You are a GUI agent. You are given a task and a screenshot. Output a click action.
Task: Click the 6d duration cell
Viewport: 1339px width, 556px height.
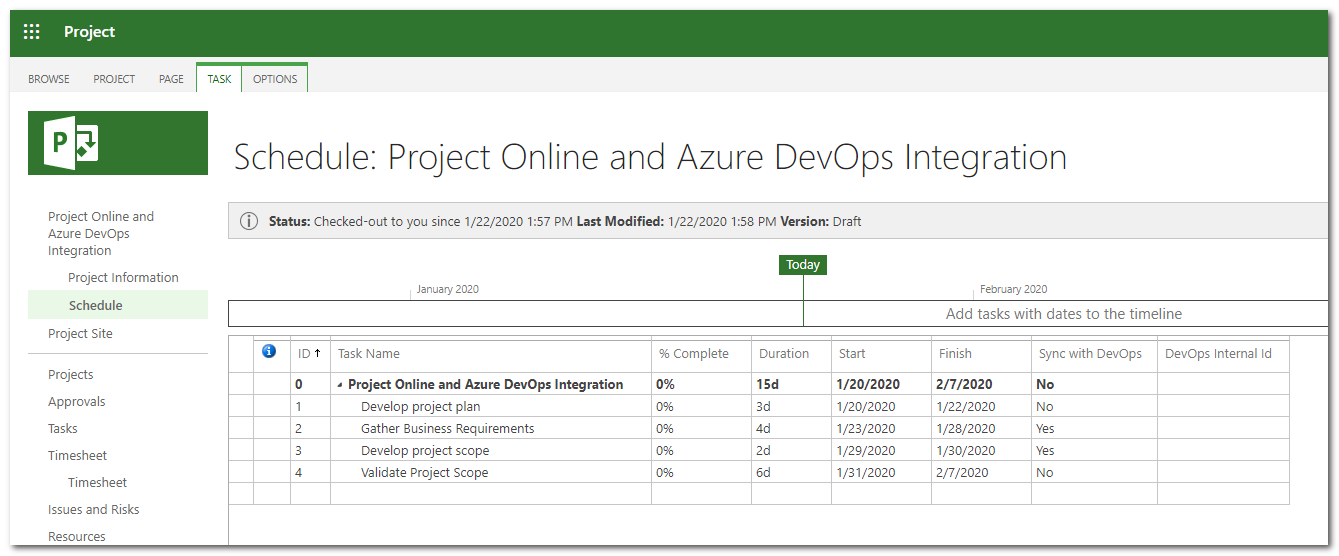click(791, 473)
